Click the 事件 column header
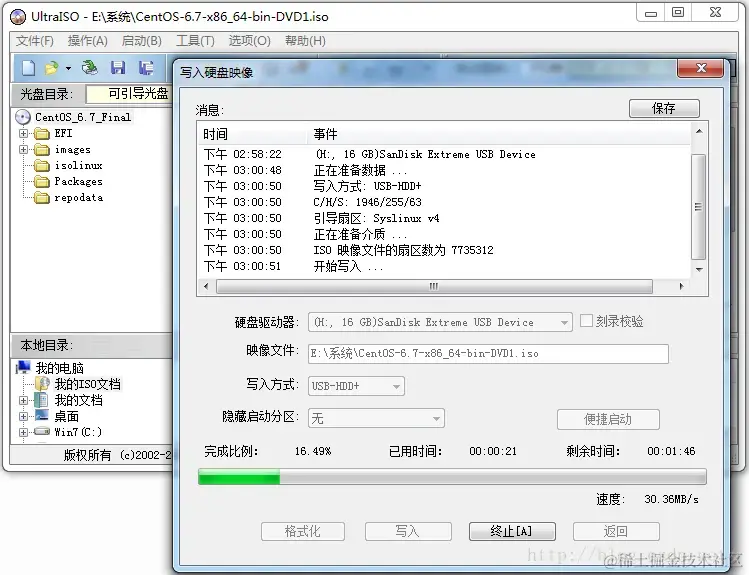The width and height of the screenshot is (749, 575). point(499,134)
